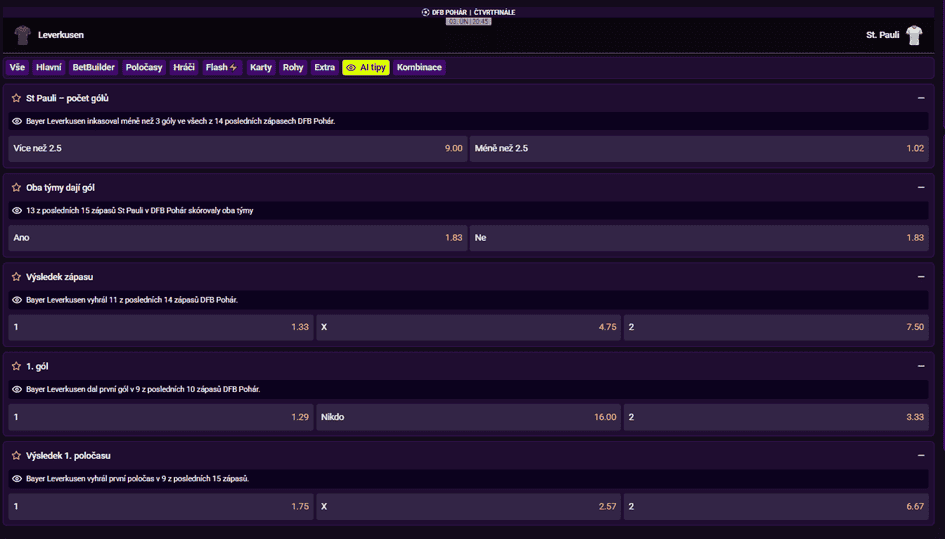Collapse the 1. gól section
This screenshot has width=945, height=539.
(921, 366)
